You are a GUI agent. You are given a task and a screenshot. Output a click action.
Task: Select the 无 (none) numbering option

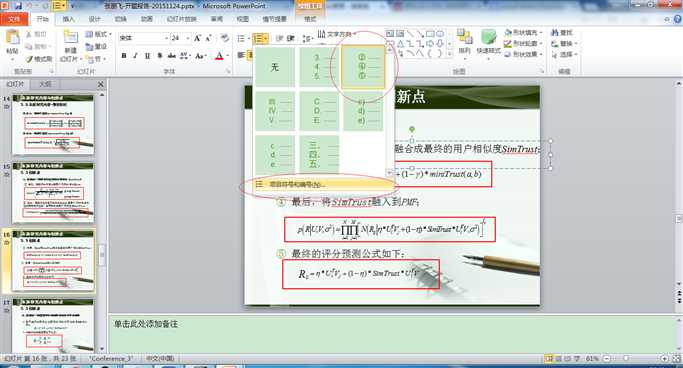275,67
